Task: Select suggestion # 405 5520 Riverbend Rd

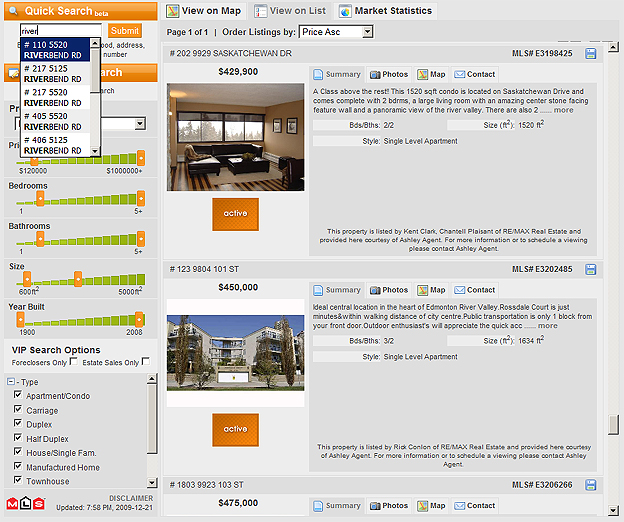Action: coord(55,121)
